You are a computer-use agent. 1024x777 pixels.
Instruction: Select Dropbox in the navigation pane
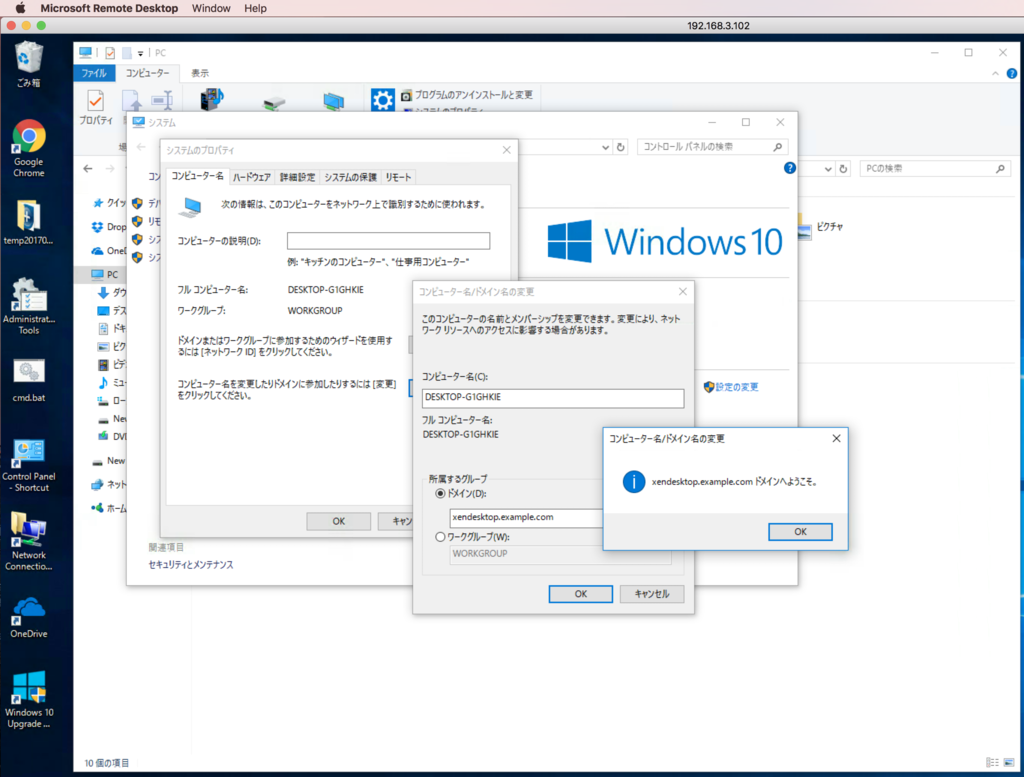(108, 227)
